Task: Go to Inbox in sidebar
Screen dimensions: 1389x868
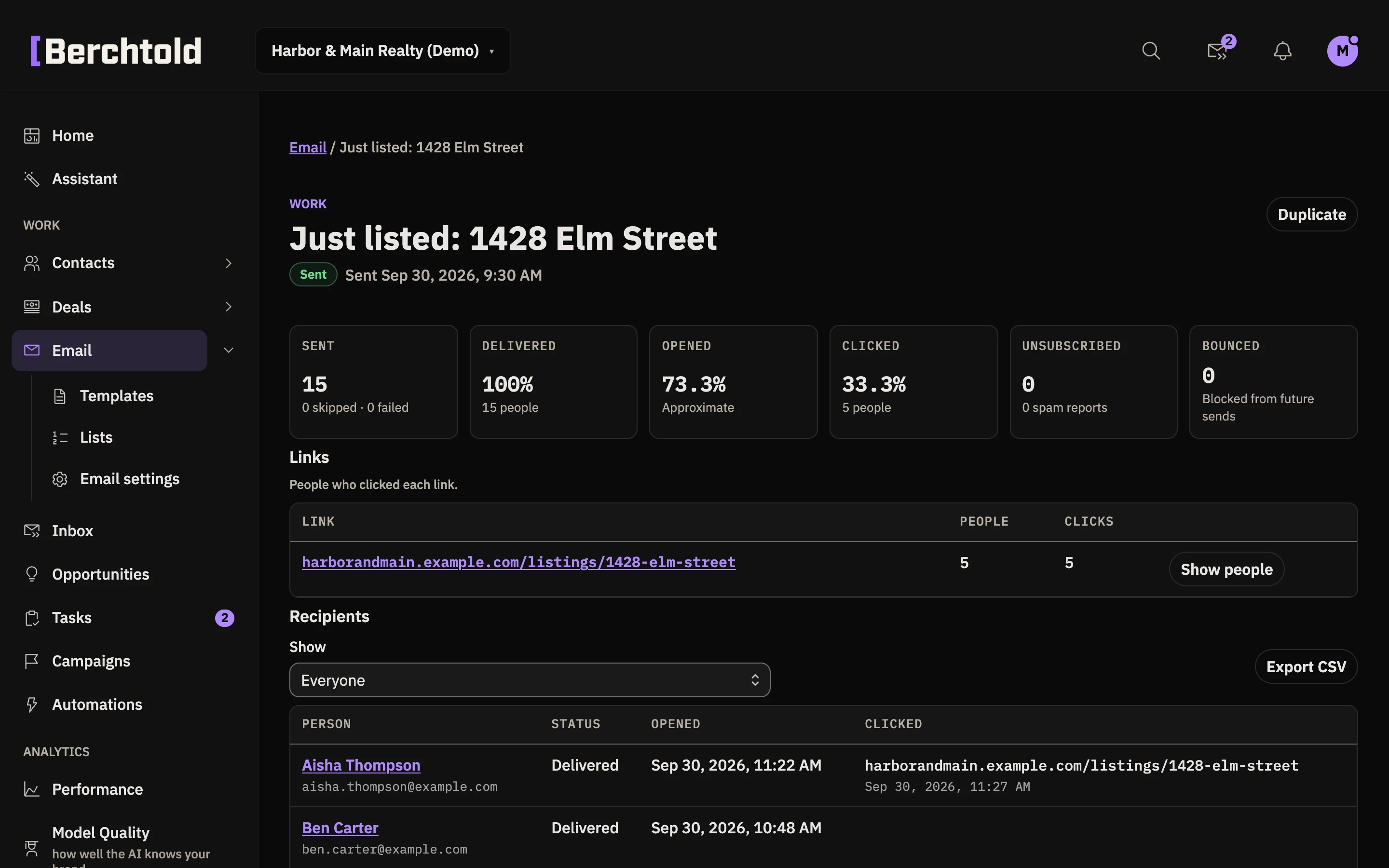Action: pos(72,531)
